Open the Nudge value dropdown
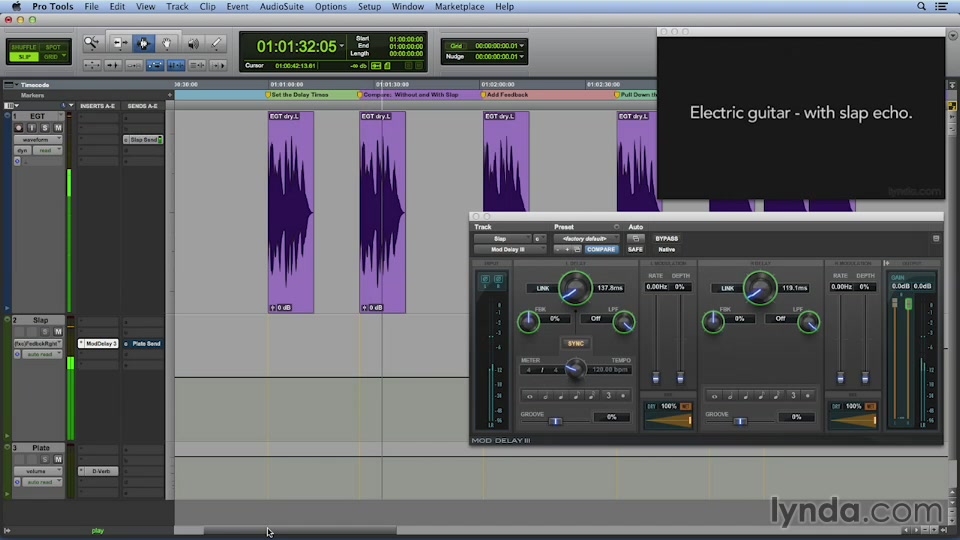The image size is (960, 540). click(x=522, y=56)
